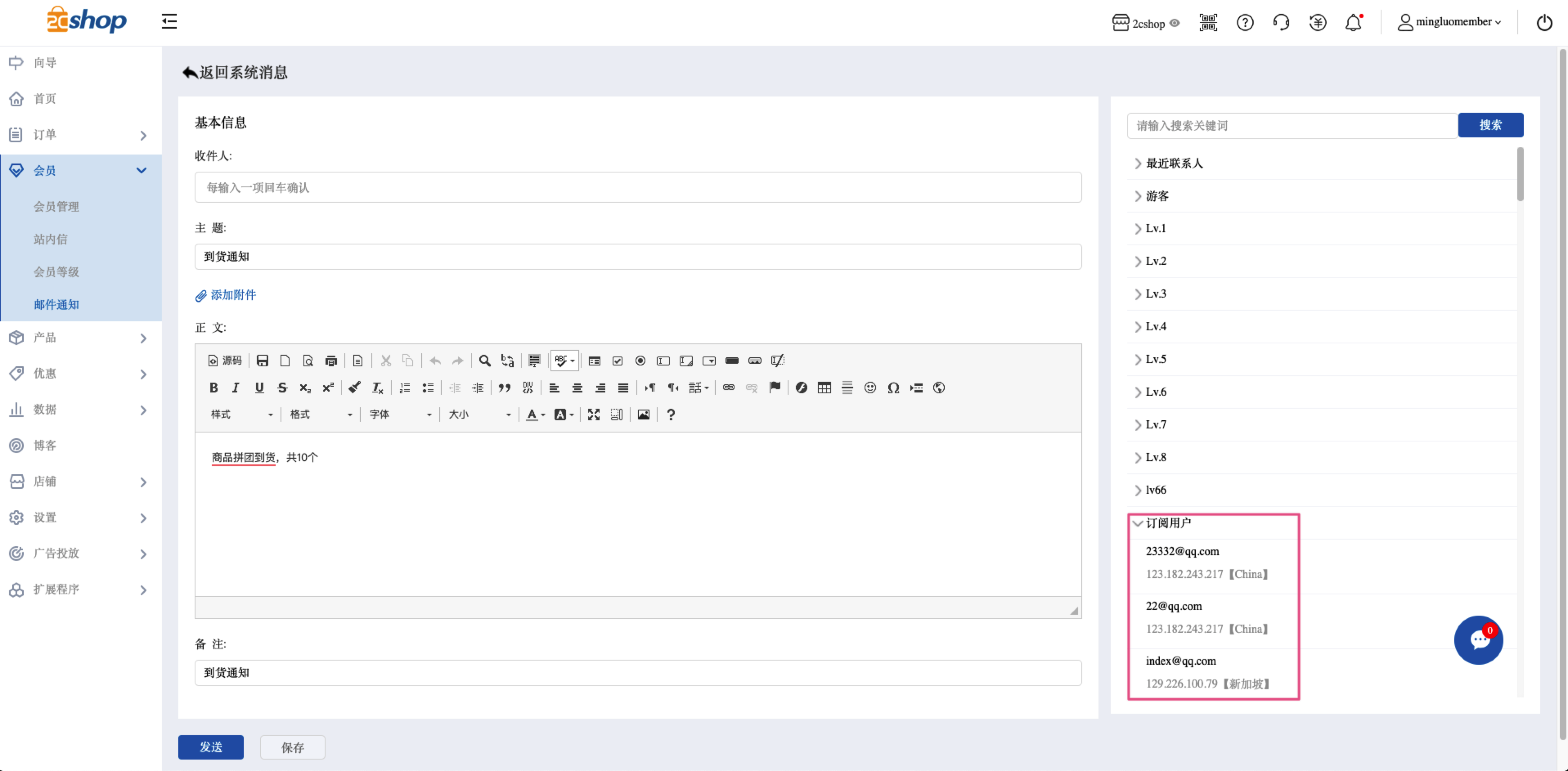Open QR code icon in header

(x=1208, y=22)
